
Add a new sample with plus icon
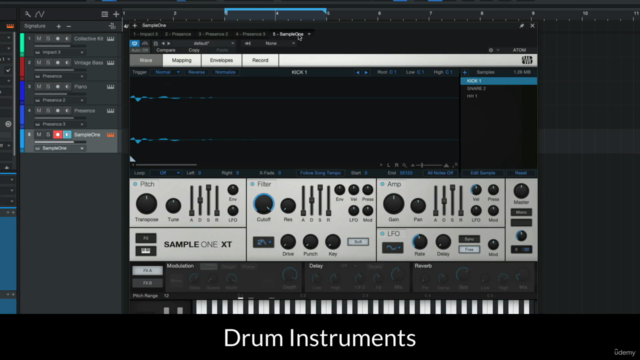coord(464,72)
